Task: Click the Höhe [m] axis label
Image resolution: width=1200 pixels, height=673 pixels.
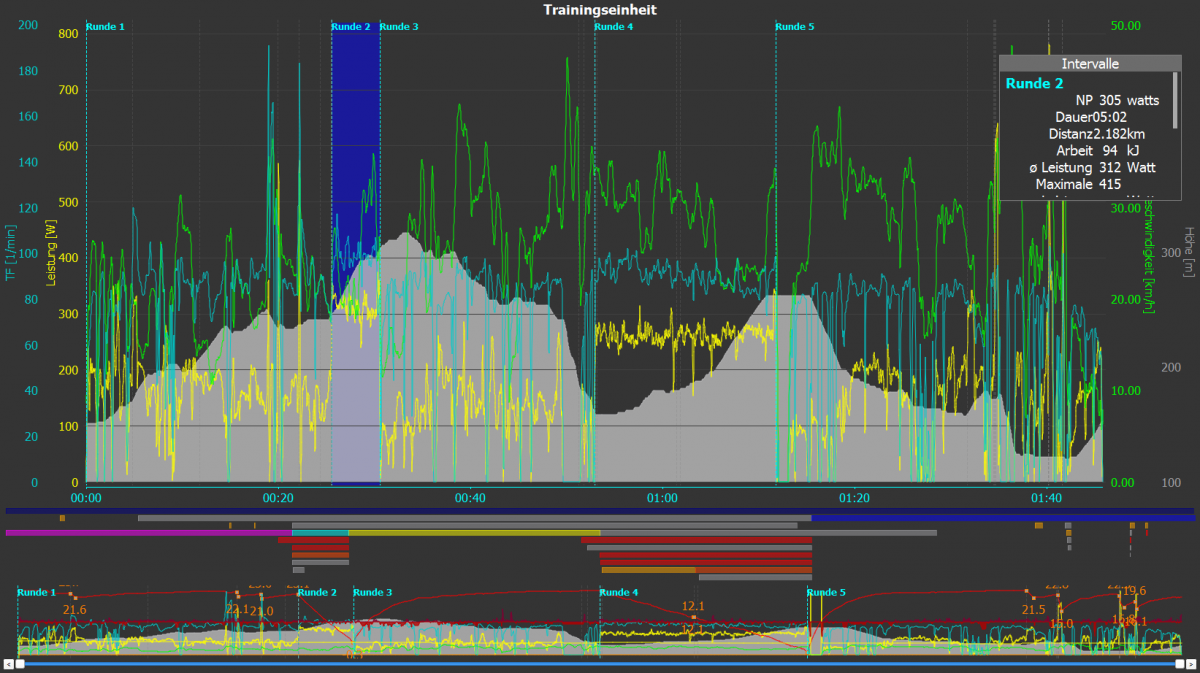Action: point(1189,251)
